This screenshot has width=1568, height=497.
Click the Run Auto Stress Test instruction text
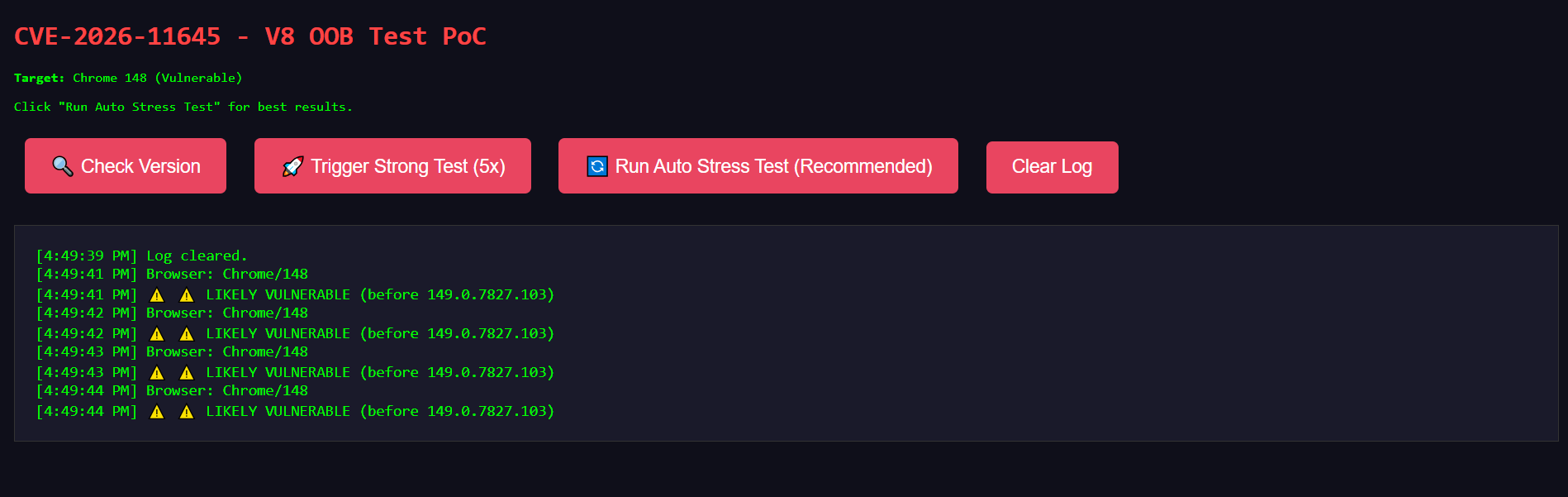click(x=183, y=107)
